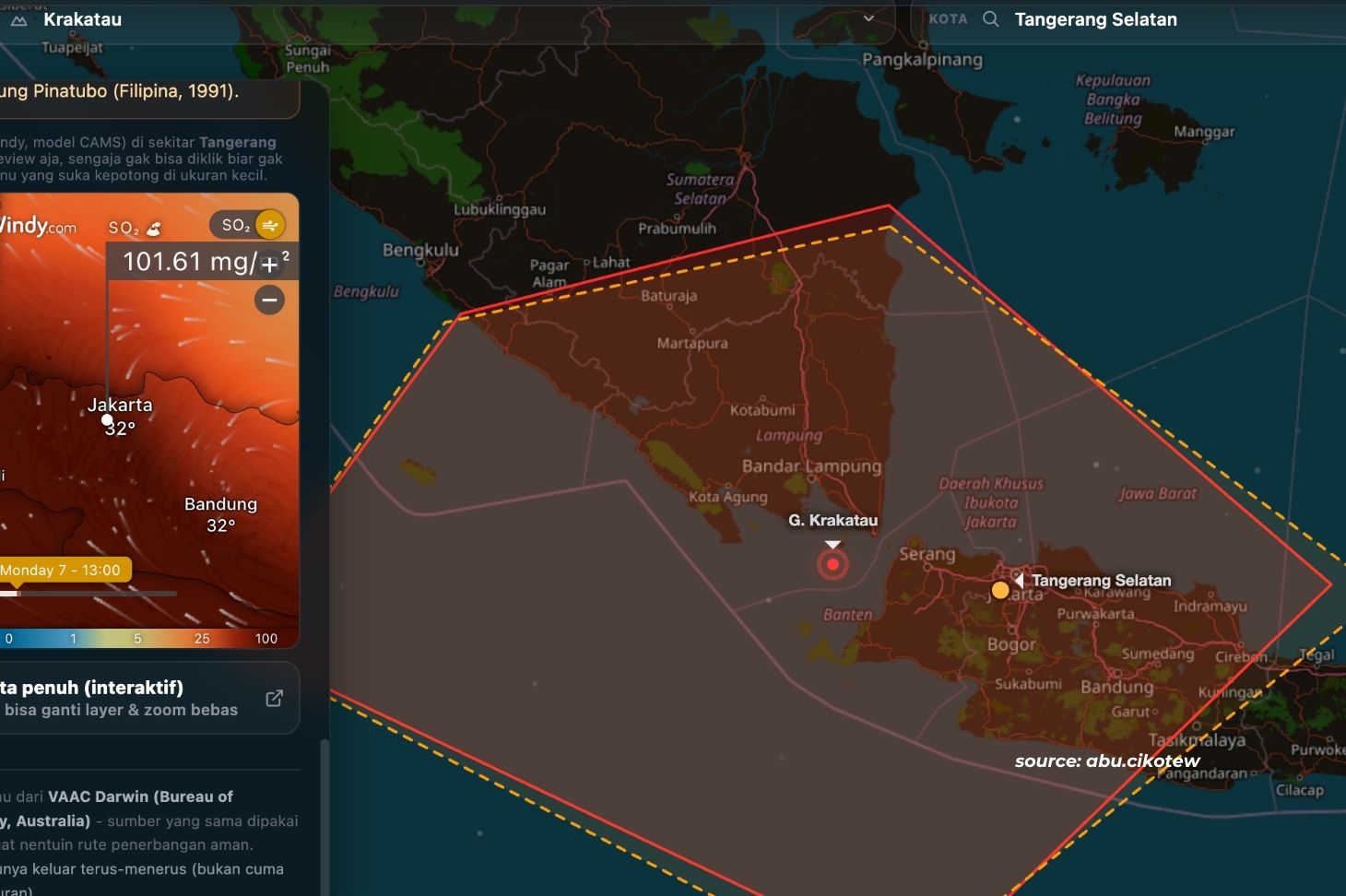
Task: Open the full interactive map external link icon
Action: [x=275, y=698]
